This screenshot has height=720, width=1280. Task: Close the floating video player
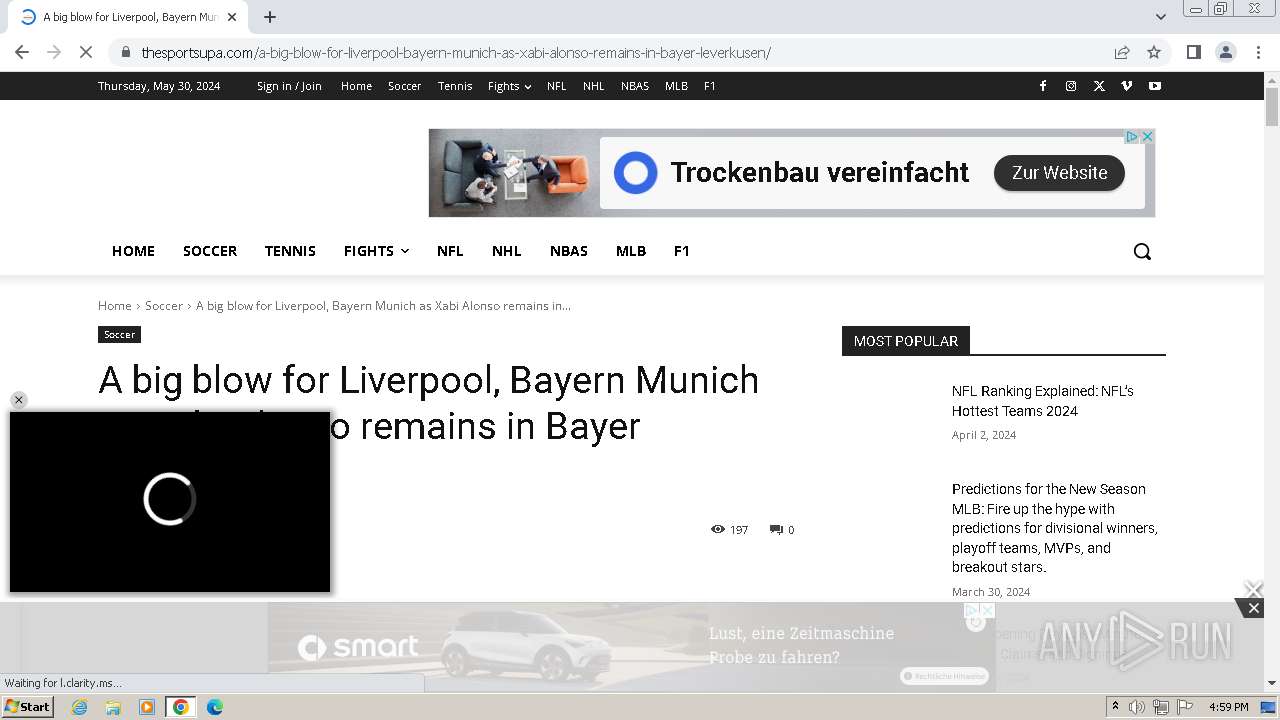point(18,400)
